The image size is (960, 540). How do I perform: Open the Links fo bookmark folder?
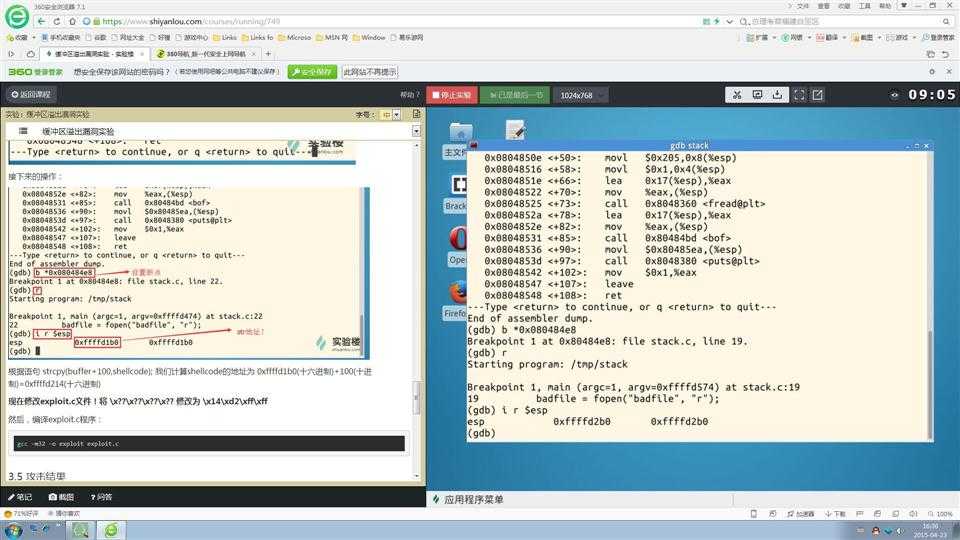point(257,37)
